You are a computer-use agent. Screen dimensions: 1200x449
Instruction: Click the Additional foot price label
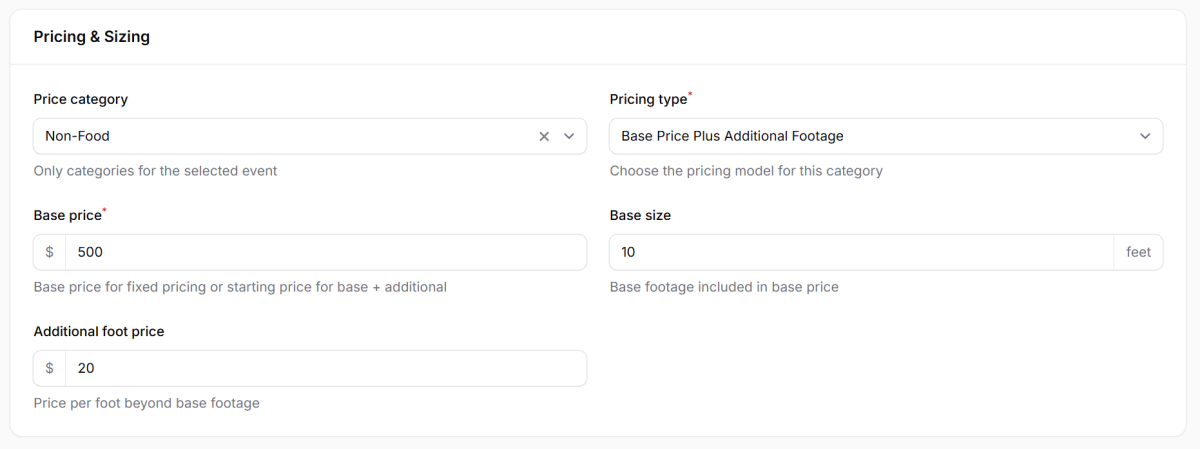[98, 331]
